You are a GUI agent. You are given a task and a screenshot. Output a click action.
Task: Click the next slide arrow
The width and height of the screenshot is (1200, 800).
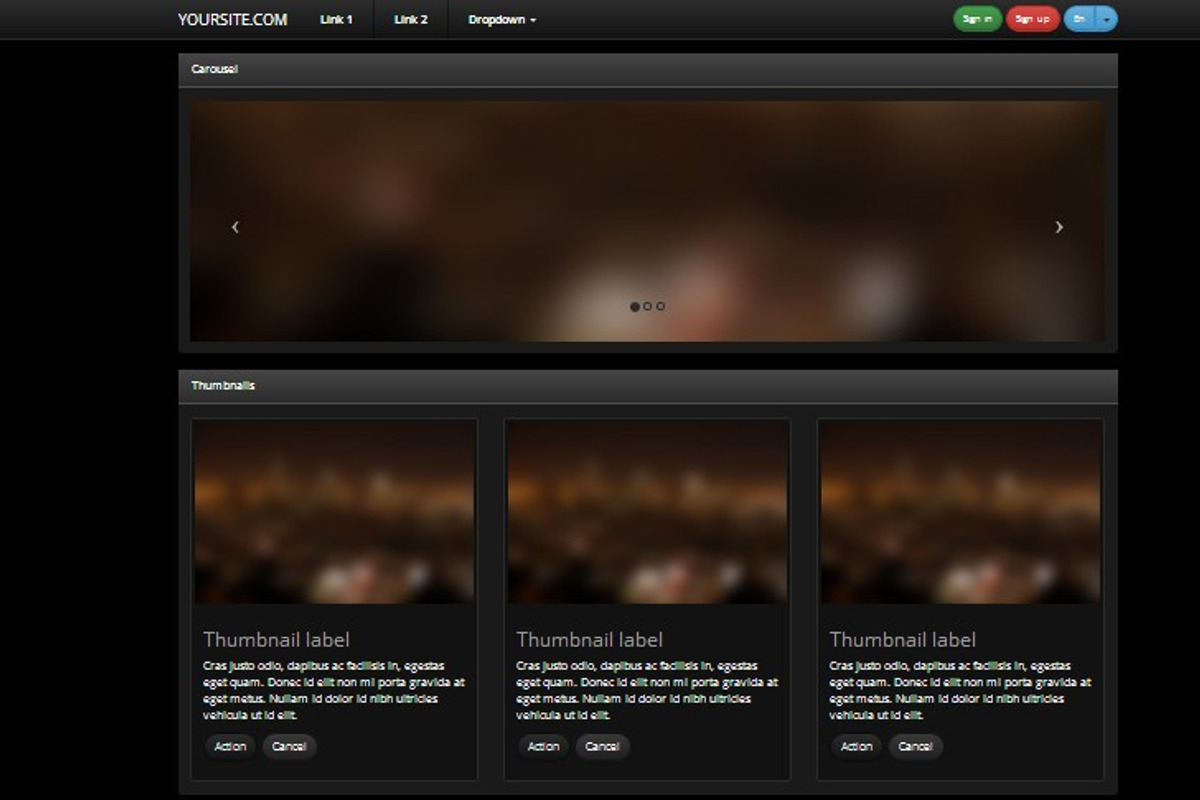[x=1059, y=227]
